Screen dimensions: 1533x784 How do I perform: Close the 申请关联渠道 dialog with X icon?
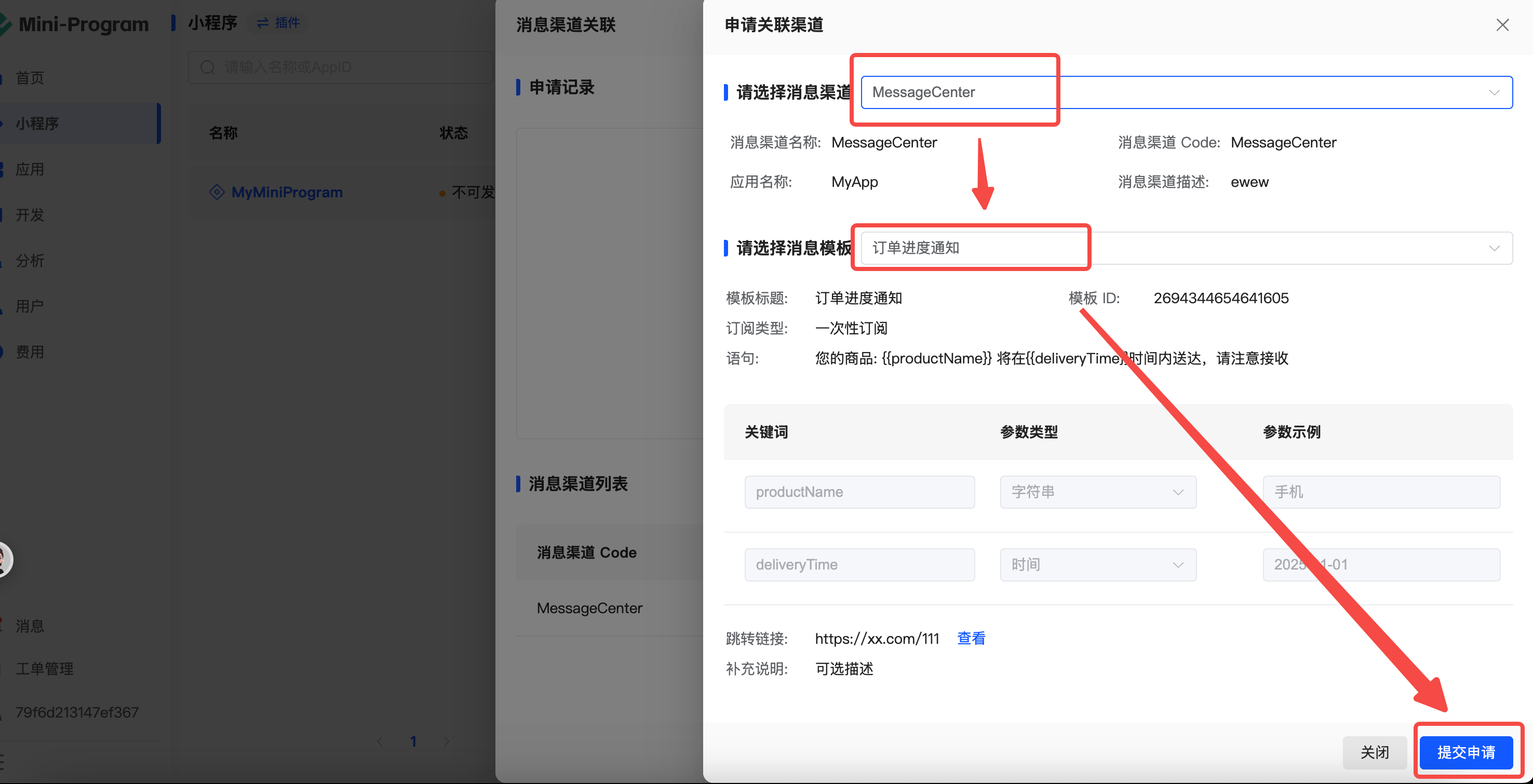[1502, 25]
